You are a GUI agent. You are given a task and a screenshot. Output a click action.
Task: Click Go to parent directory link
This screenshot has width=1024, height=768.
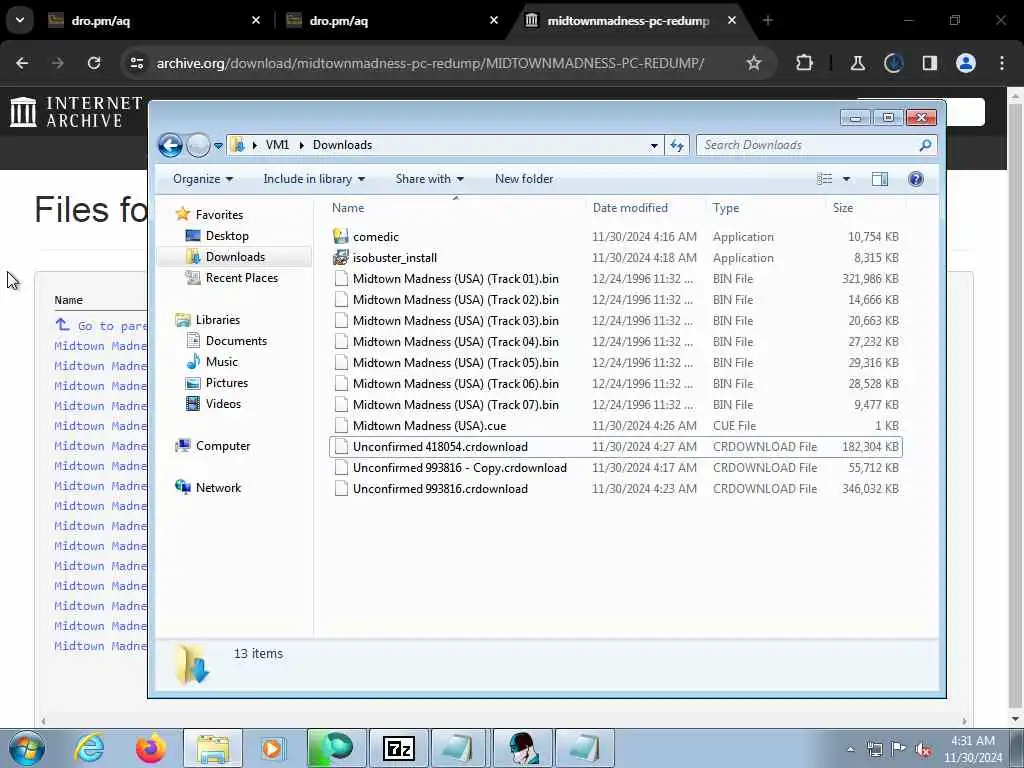[x=101, y=325]
